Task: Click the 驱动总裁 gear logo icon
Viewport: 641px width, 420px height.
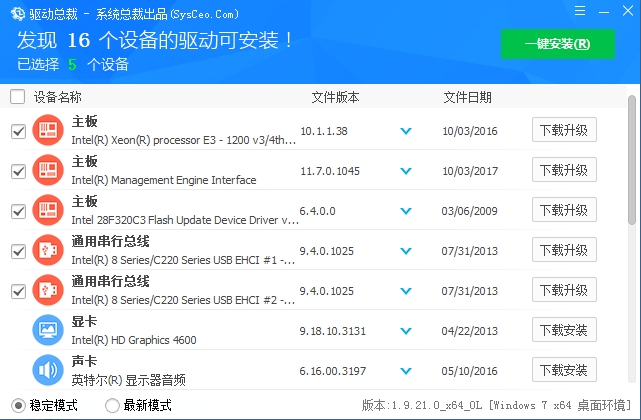Action: click(x=18, y=14)
